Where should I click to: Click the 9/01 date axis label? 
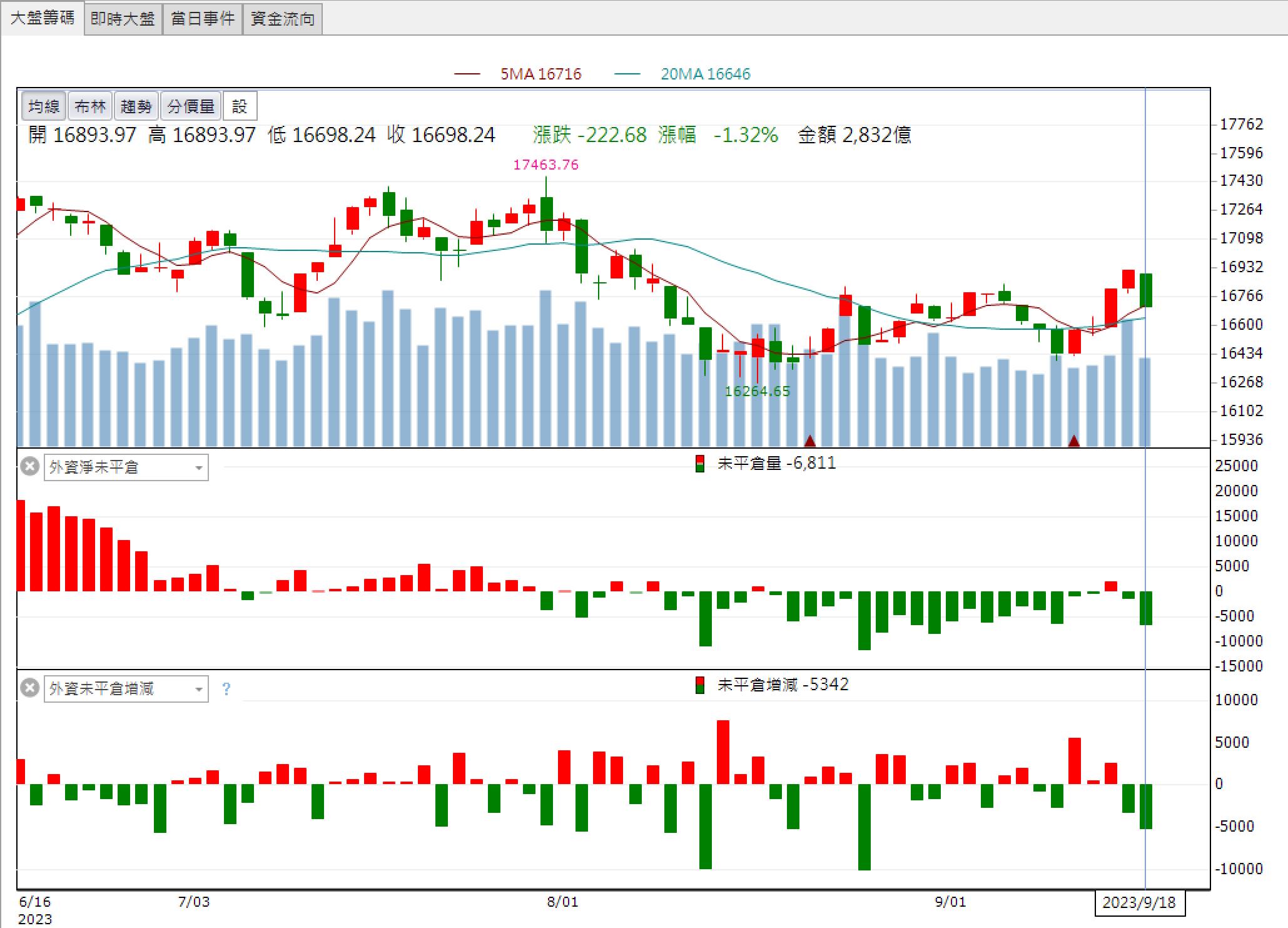click(950, 902)
